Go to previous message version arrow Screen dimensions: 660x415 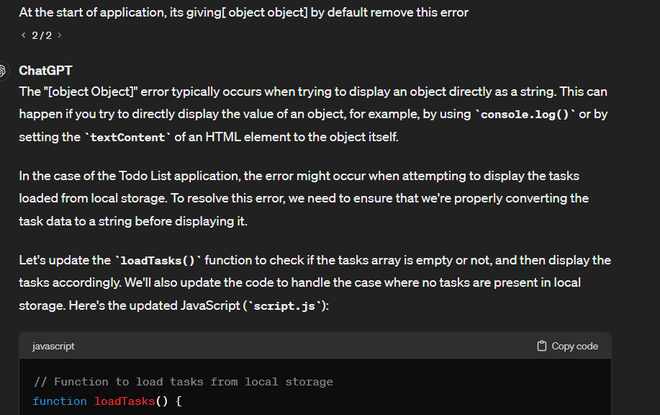pos(24,35)
